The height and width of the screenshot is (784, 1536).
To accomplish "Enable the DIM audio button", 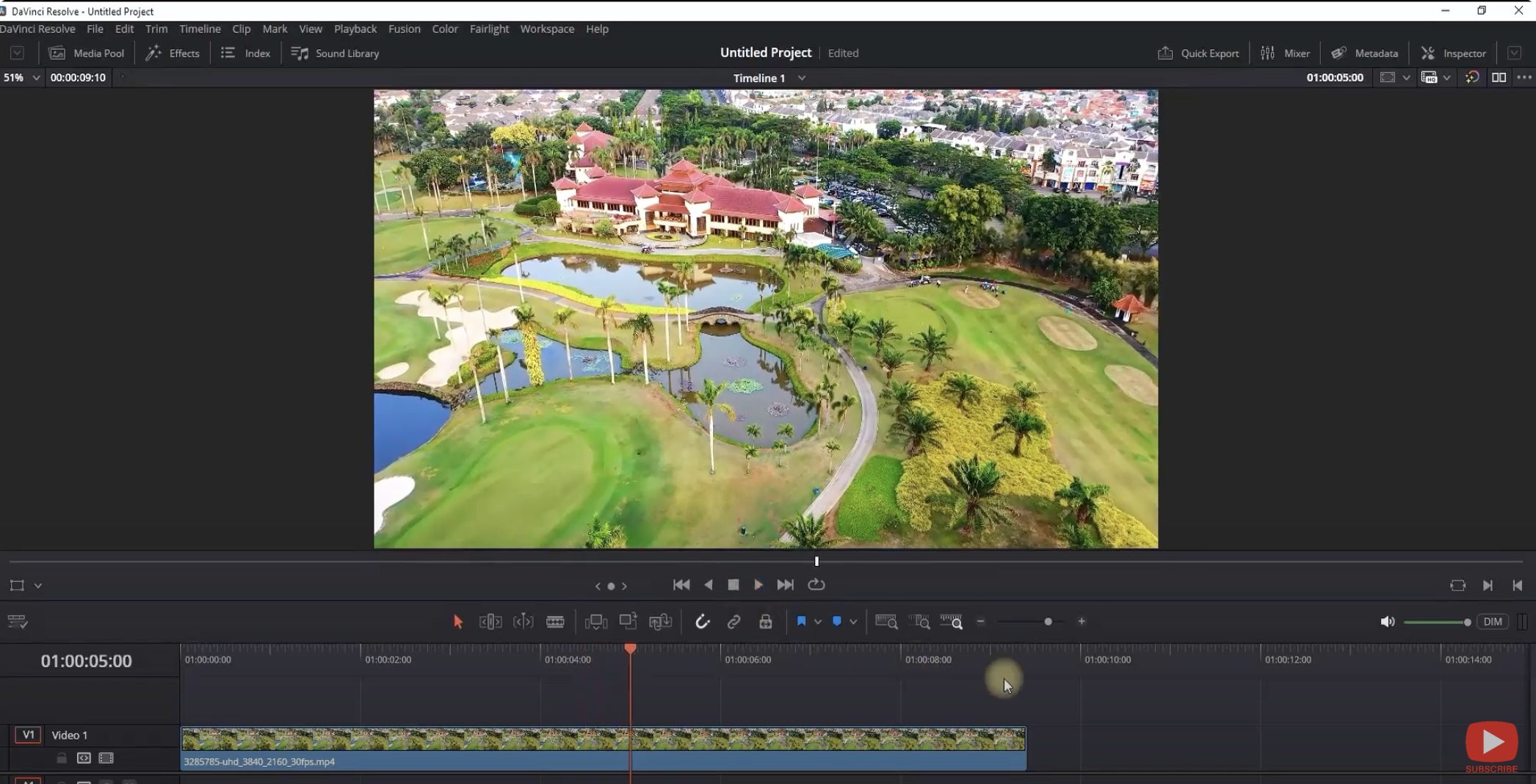I will (x=1493, y=621).
